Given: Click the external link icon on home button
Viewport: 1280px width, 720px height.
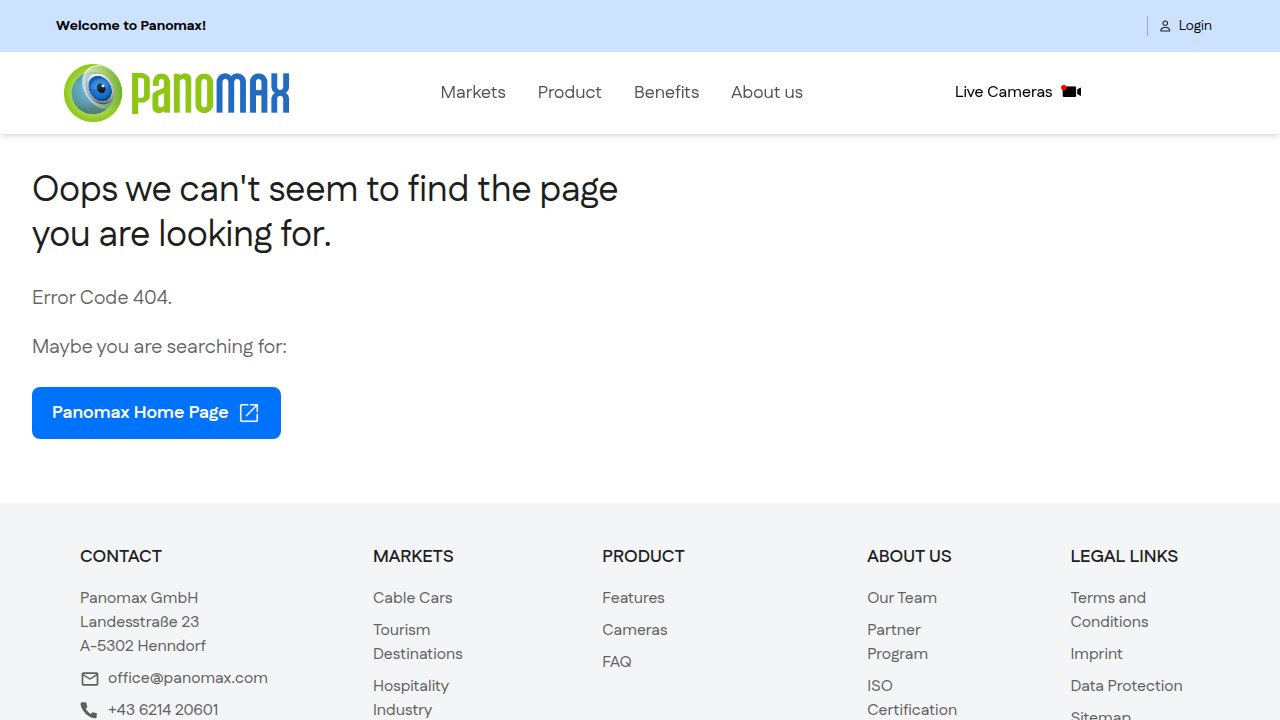Looking at the screenshot, I should 249,413.
